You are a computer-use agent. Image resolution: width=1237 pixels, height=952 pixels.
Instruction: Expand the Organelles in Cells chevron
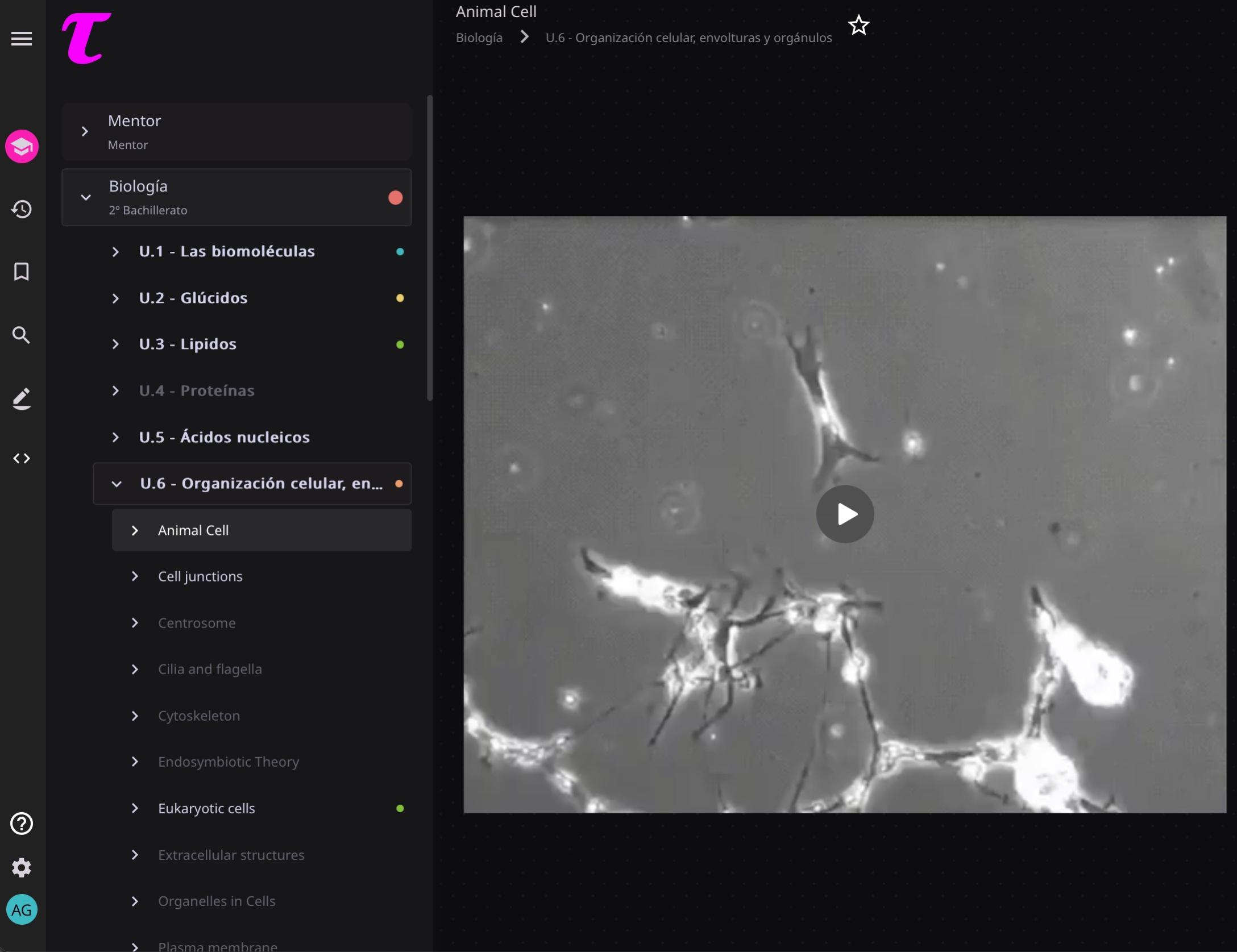(135, 901)
